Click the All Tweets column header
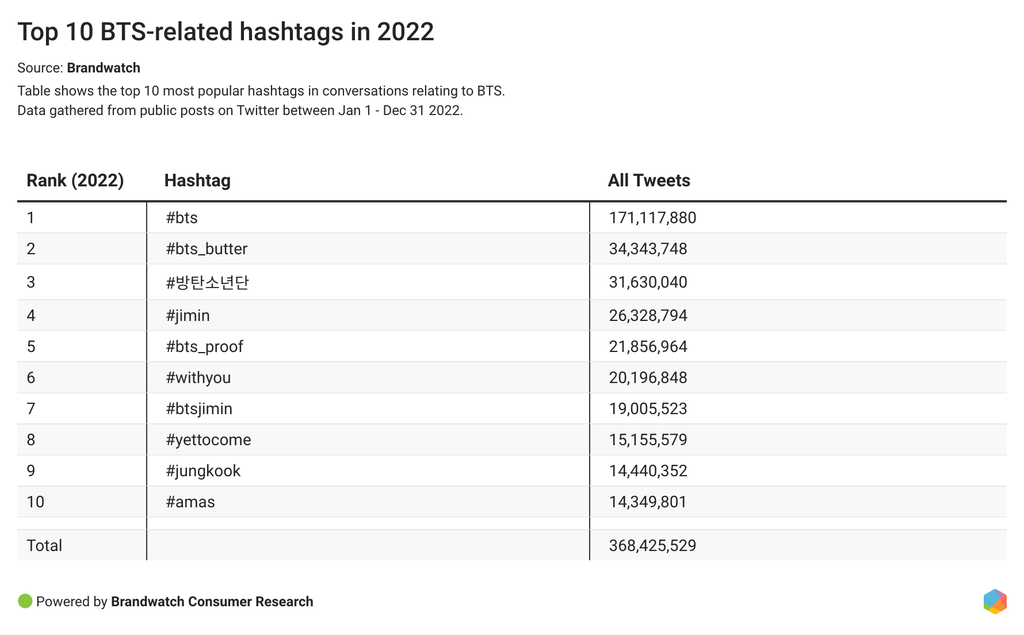Viewport: 1024px width, 635px height. pyautogui.click(x=649, y=181)
